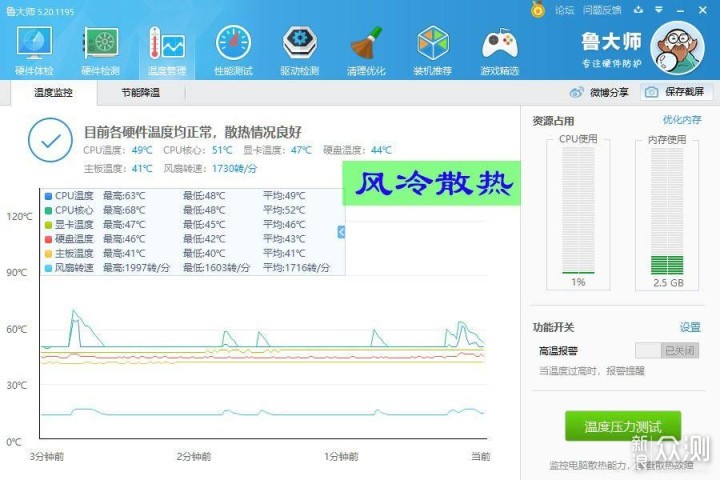Toggle CPU核心 green legend swatch

48,210
